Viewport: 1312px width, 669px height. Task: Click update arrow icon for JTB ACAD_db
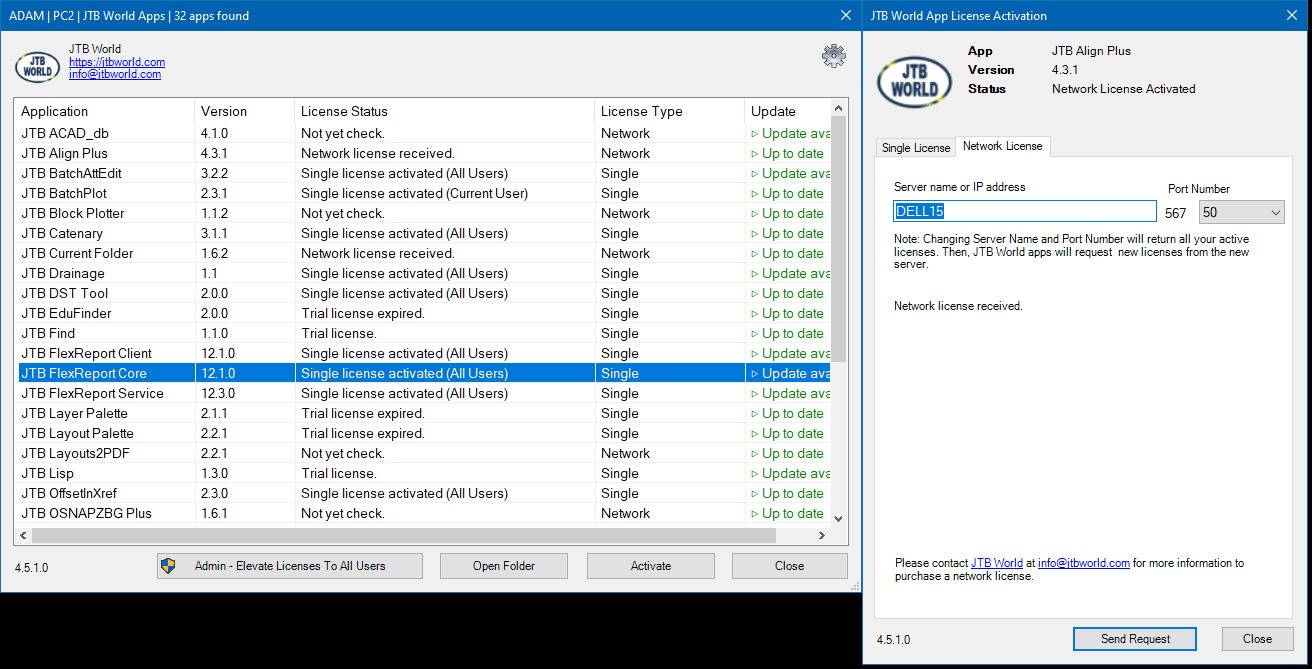click(x=755, y=133)
